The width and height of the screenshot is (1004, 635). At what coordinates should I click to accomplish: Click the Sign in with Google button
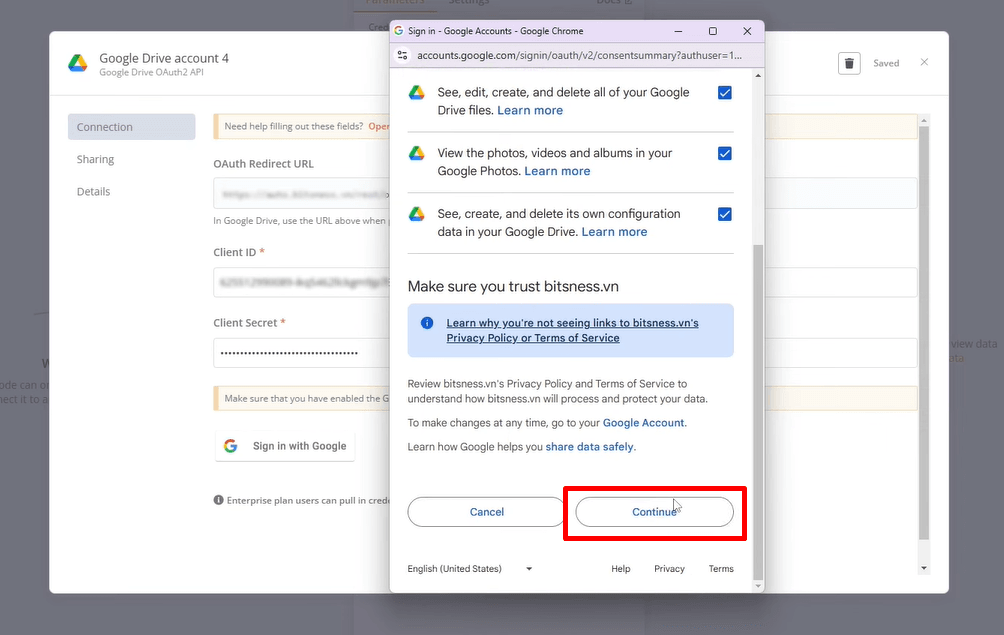pyautogui.click(x=285, y=446)
